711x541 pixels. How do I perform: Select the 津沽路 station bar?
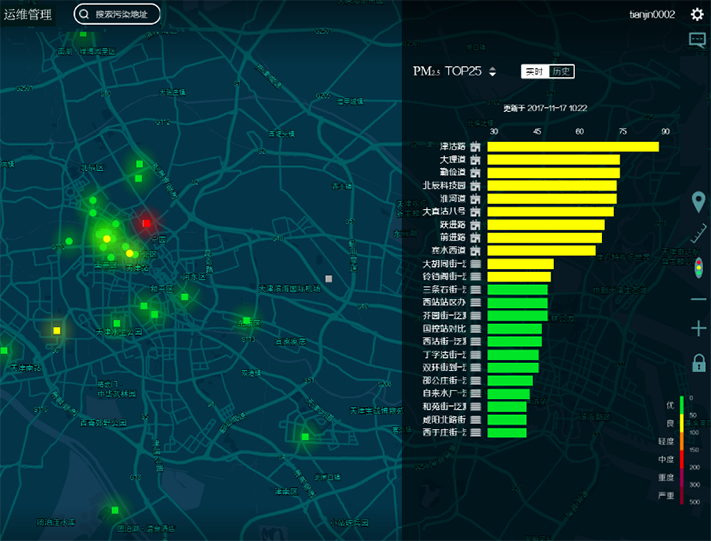click(573, 147)
